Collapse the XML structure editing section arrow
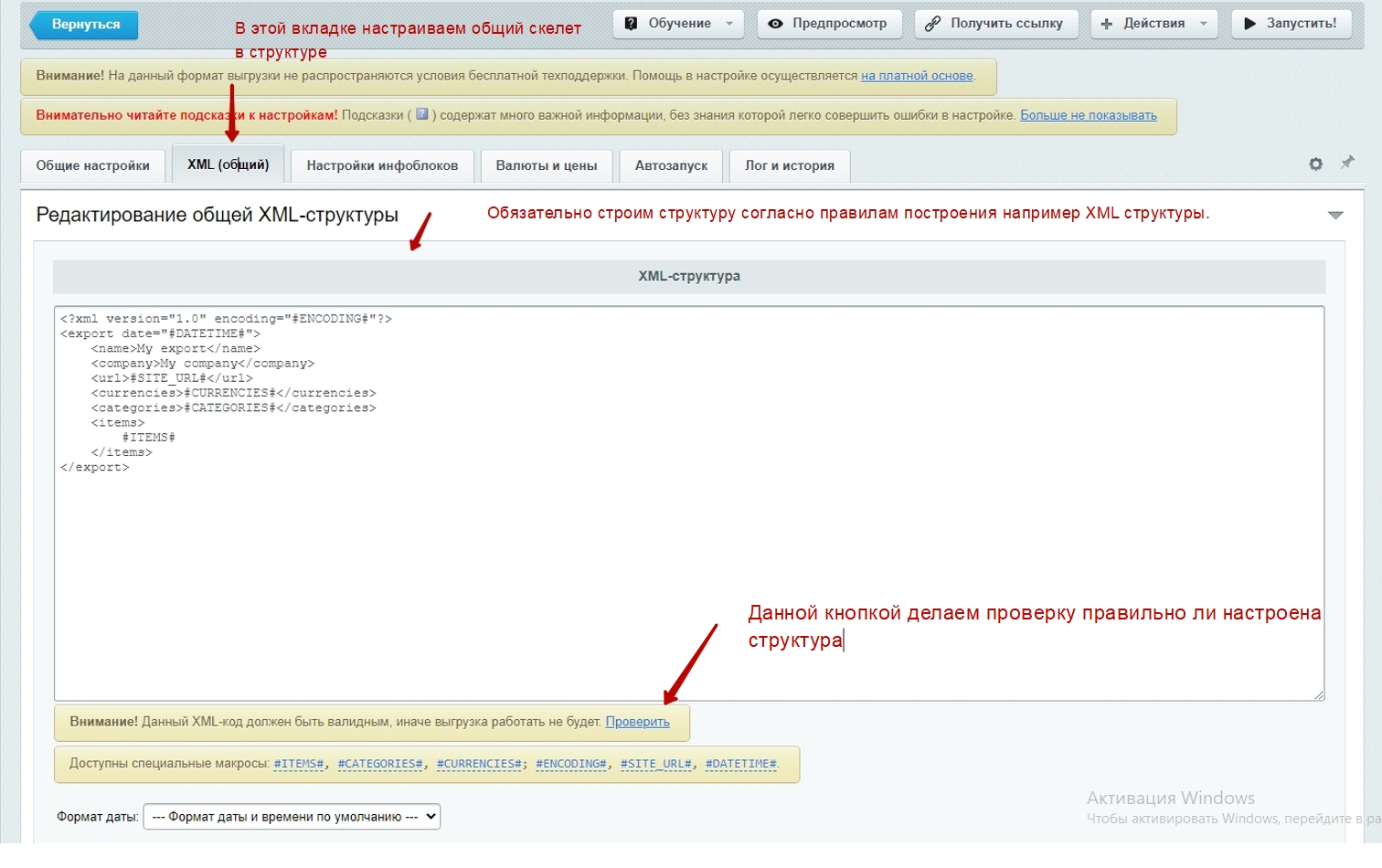The image size is (1382, 868). [x=1335, y=216]
